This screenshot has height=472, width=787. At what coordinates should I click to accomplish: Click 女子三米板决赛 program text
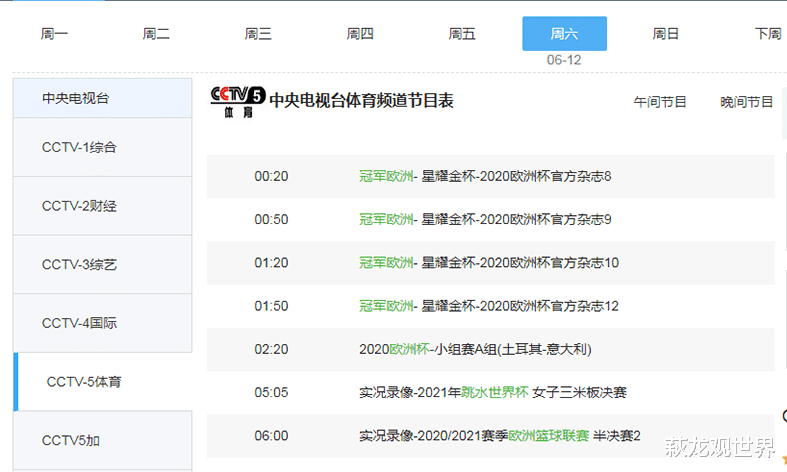[x=580, y=392]
